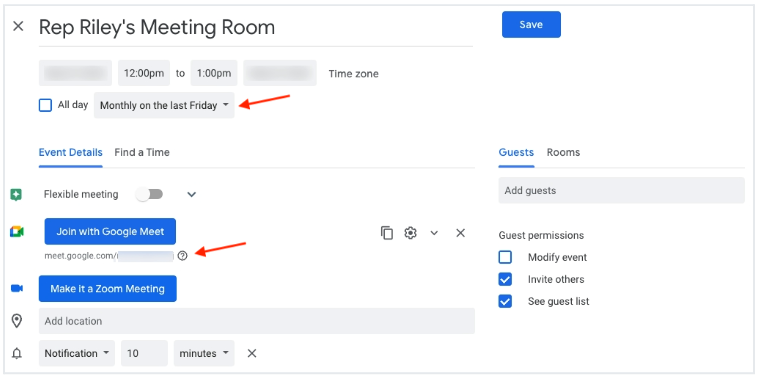This screenshot has width=760, height=379.
Task: Save the event
Action: [x=531, y=25]
